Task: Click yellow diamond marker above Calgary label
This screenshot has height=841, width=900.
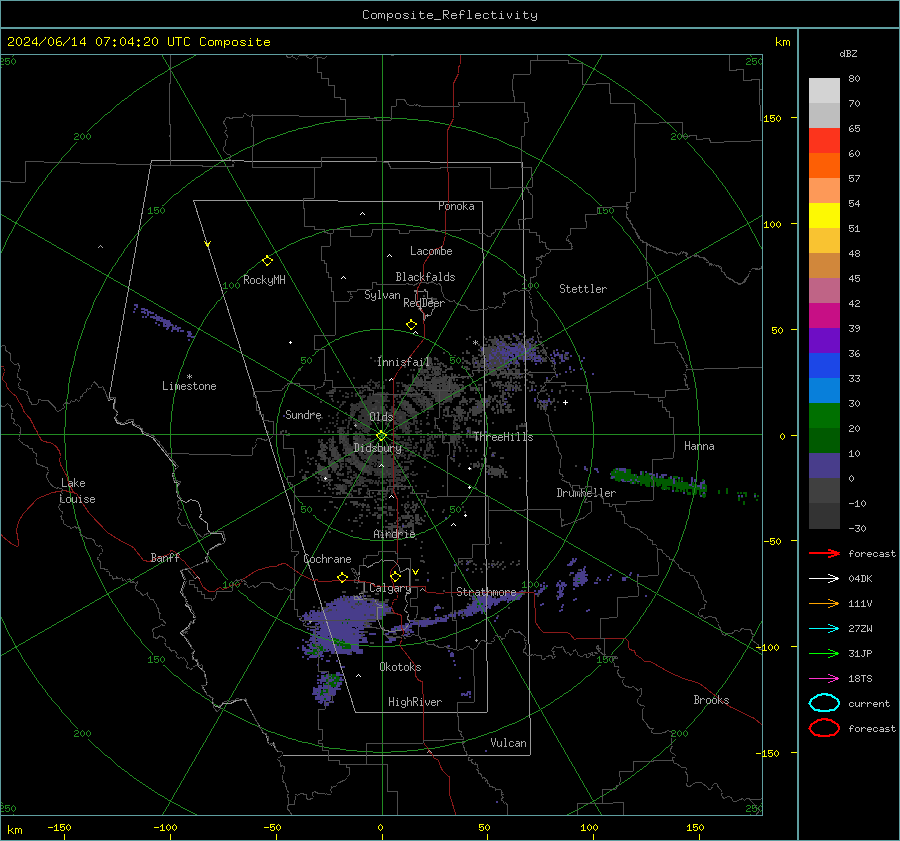Action: point(395,576)
